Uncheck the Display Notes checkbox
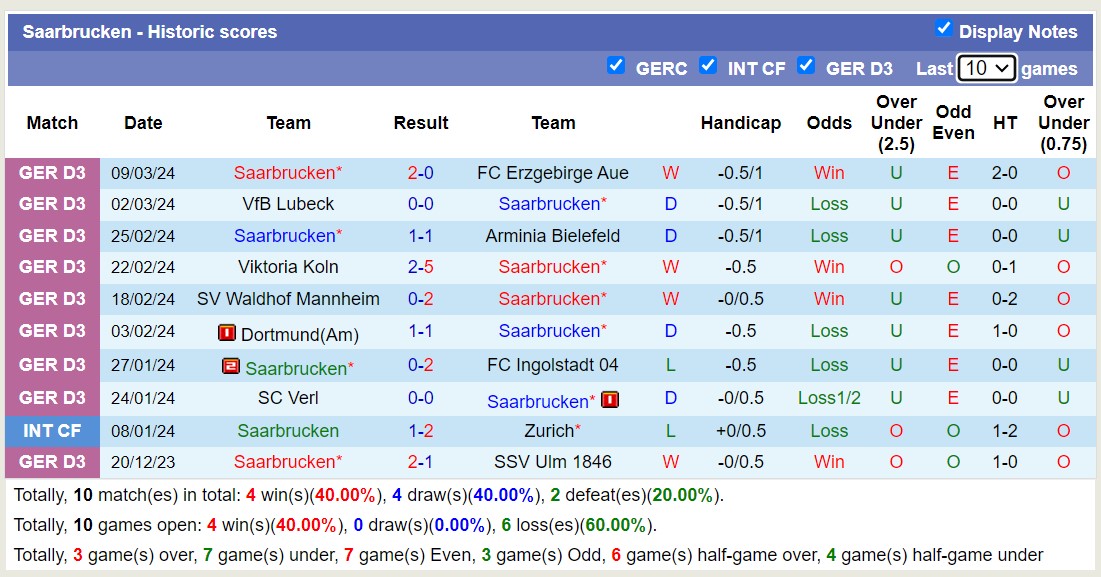1101x577 pixels. [x=944, y=30]
